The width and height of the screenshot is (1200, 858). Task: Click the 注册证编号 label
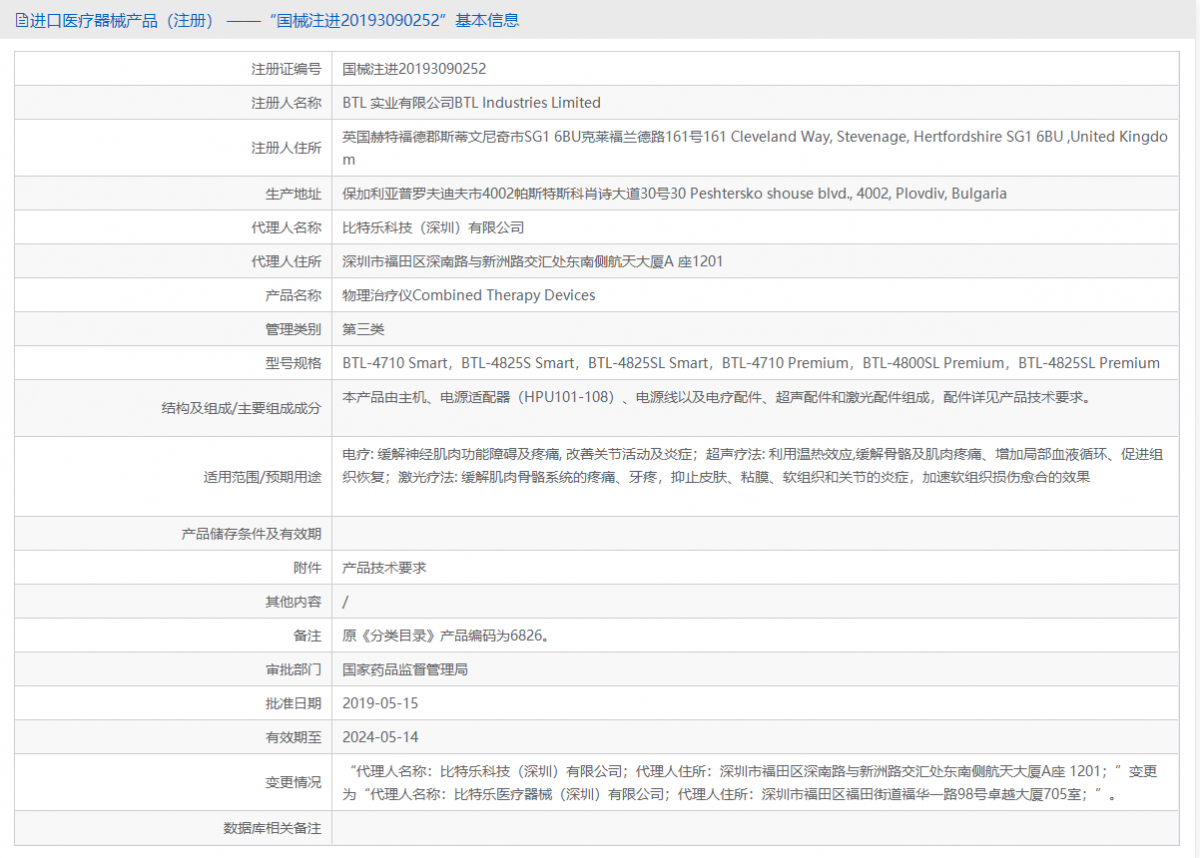[286, 69]
